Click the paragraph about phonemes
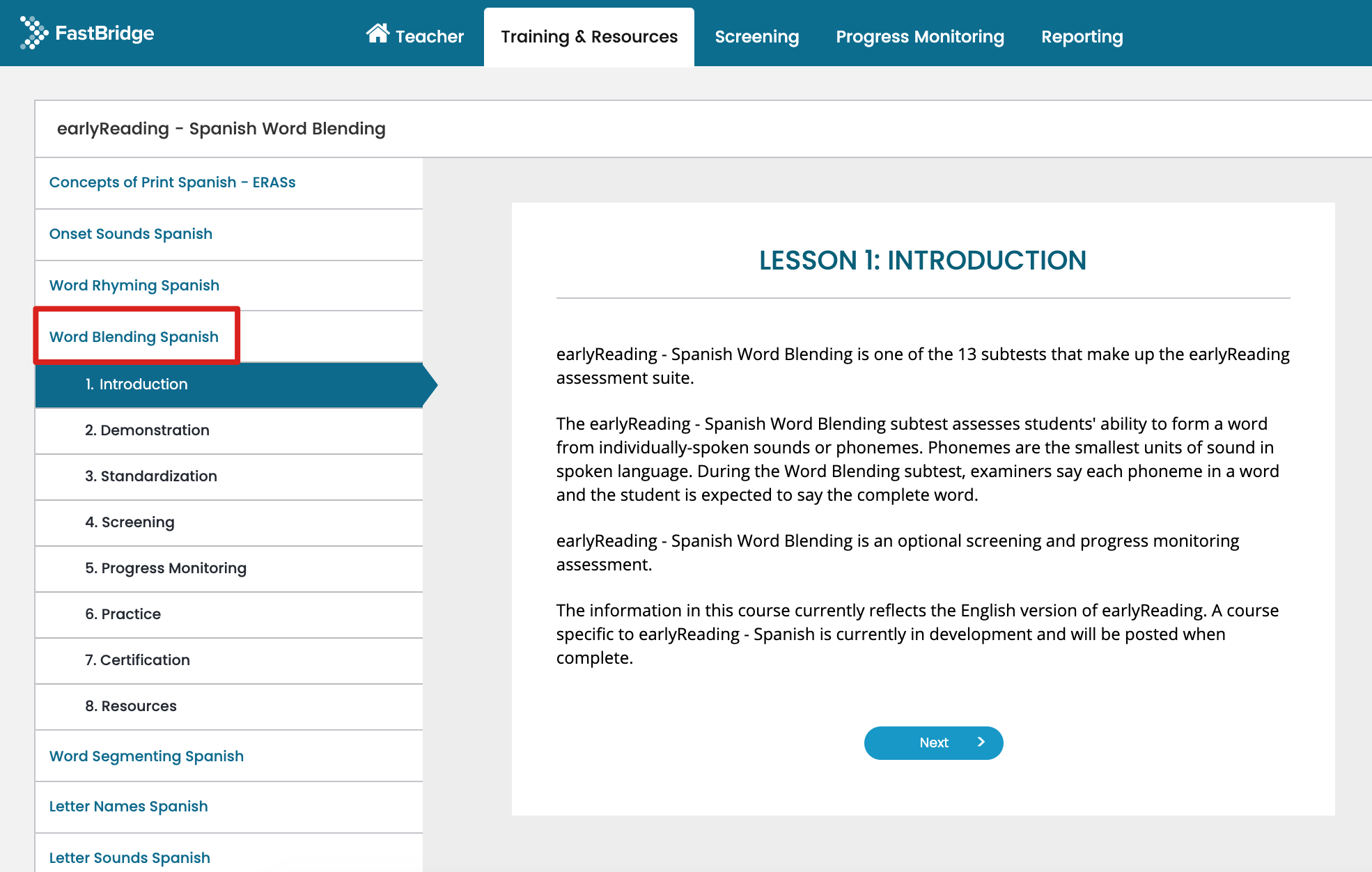 [x=918, y=460]
